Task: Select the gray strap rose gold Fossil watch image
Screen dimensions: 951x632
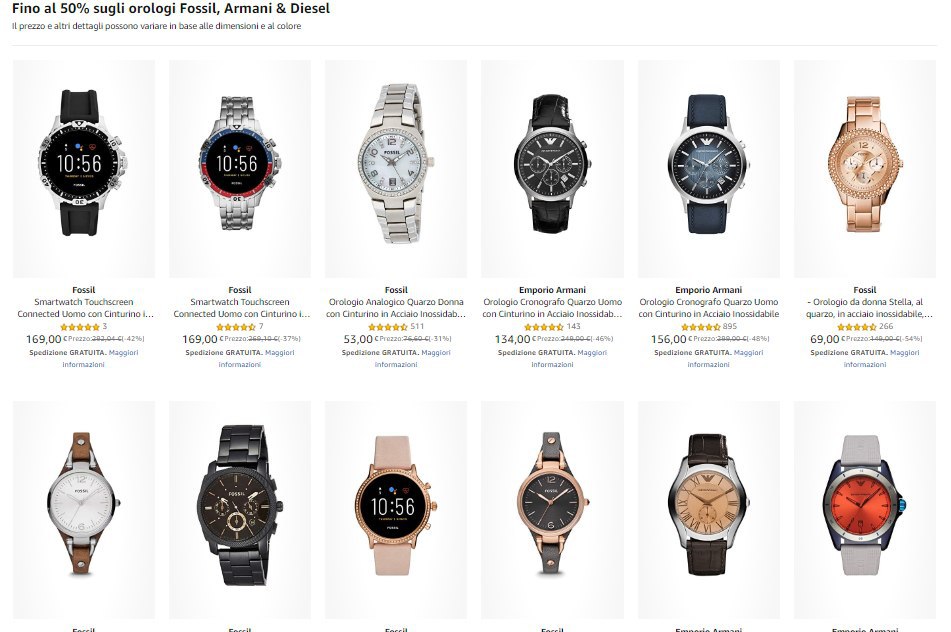Action: pyautogui.click(x=552, y=509)
